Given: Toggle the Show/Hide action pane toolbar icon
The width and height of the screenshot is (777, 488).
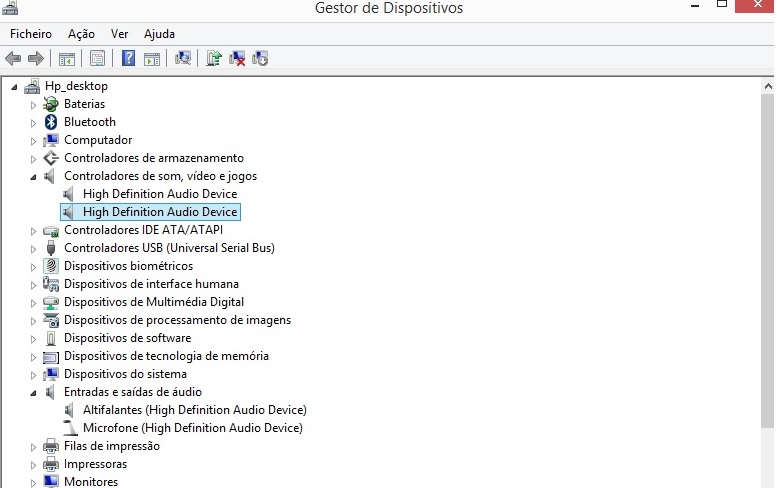Looking at the screenshot, I should pos(152,59).
